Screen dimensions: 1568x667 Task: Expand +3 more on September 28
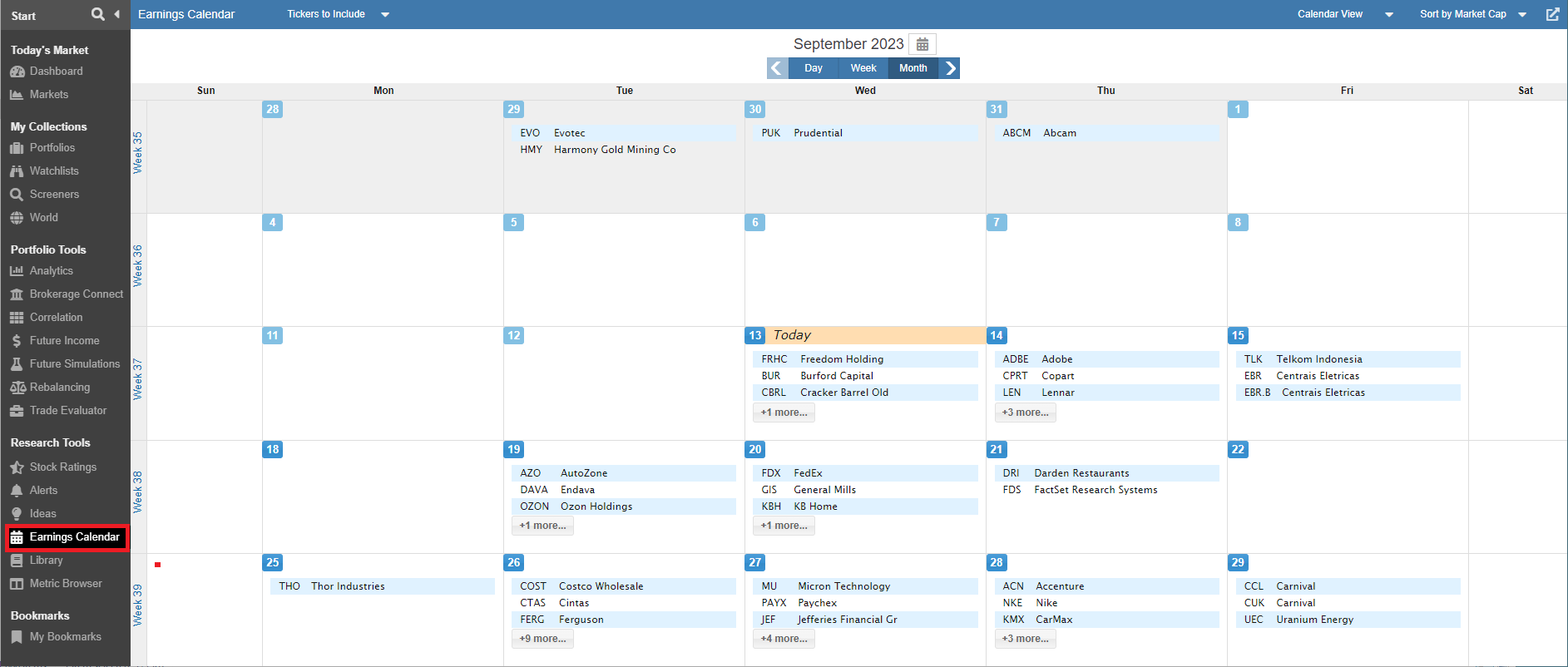[1025, 639]
